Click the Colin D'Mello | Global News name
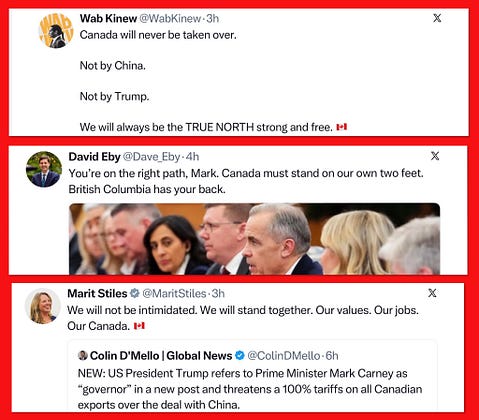 161,356
